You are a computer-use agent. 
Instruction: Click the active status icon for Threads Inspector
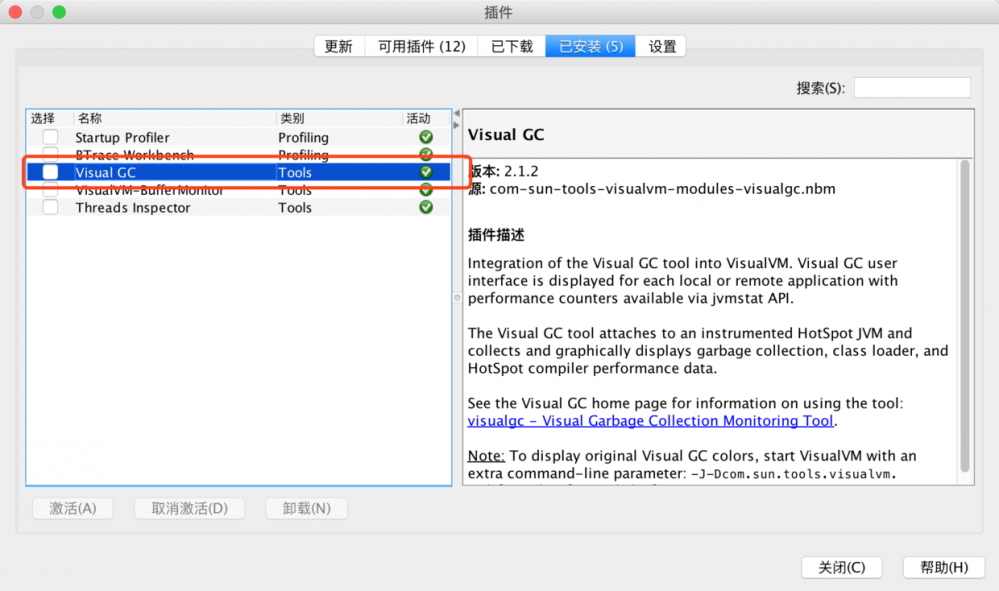tap(425, 207)
